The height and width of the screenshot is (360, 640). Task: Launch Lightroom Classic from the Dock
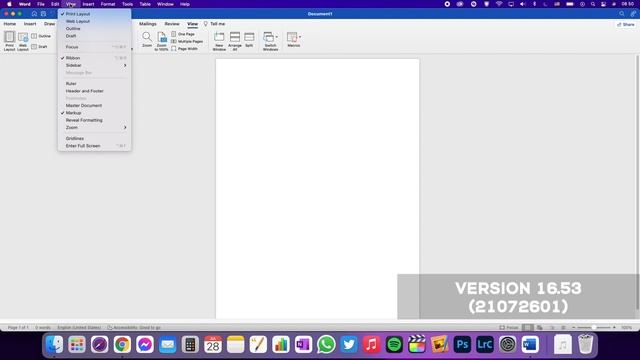[x=484, y=344]
